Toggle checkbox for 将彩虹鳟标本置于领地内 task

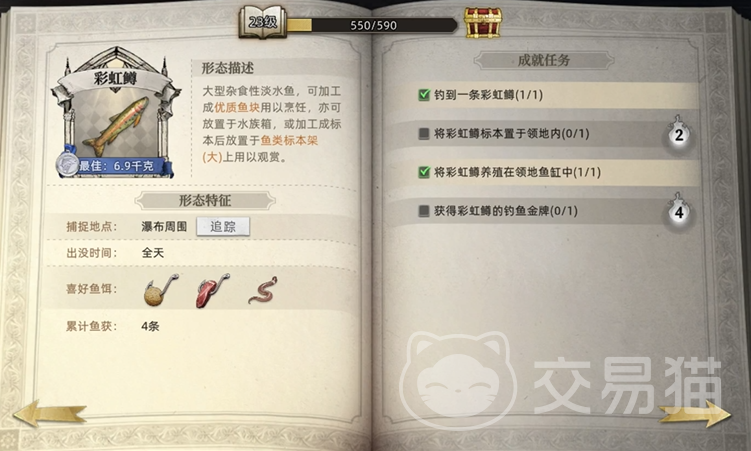424,134
